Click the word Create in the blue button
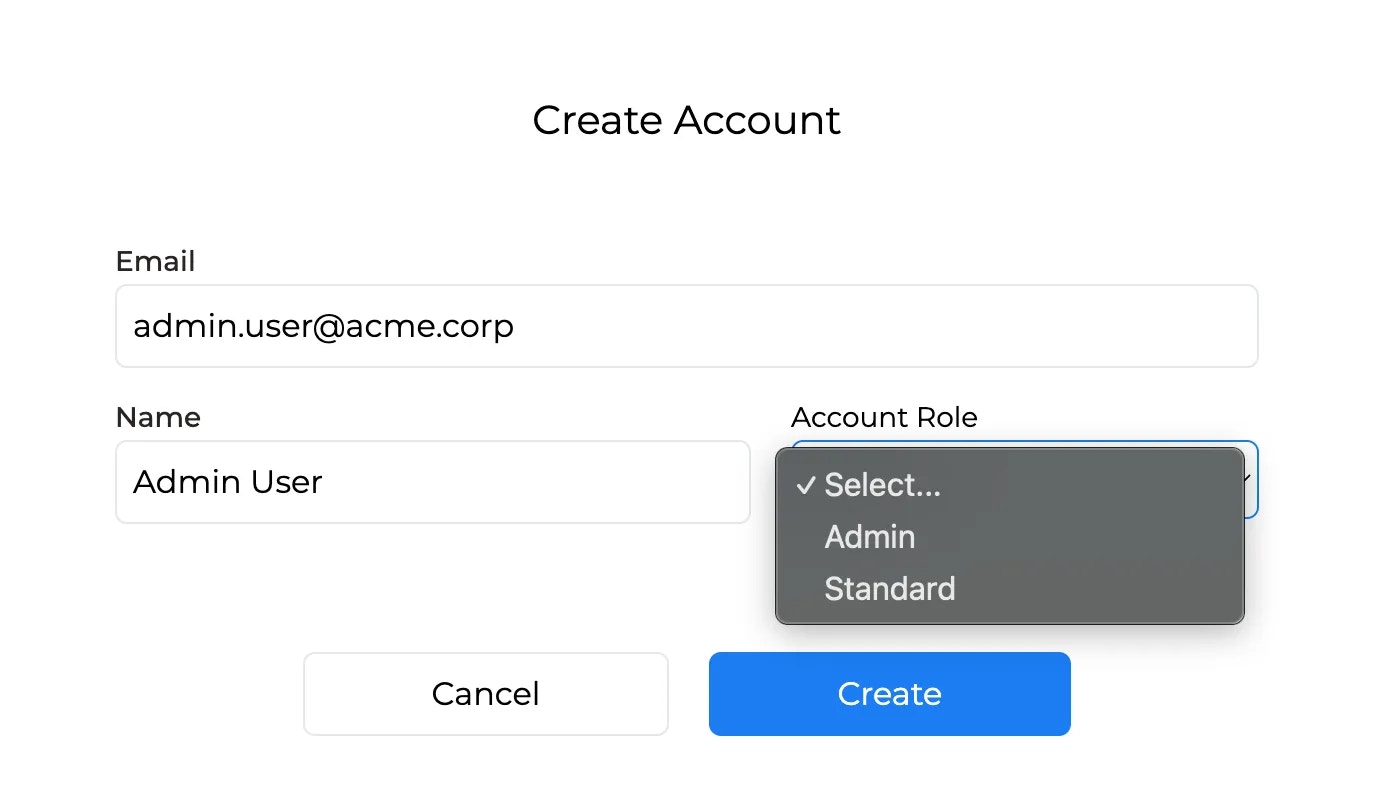This screenshot has width=1382, height=808. pos(890,694)
